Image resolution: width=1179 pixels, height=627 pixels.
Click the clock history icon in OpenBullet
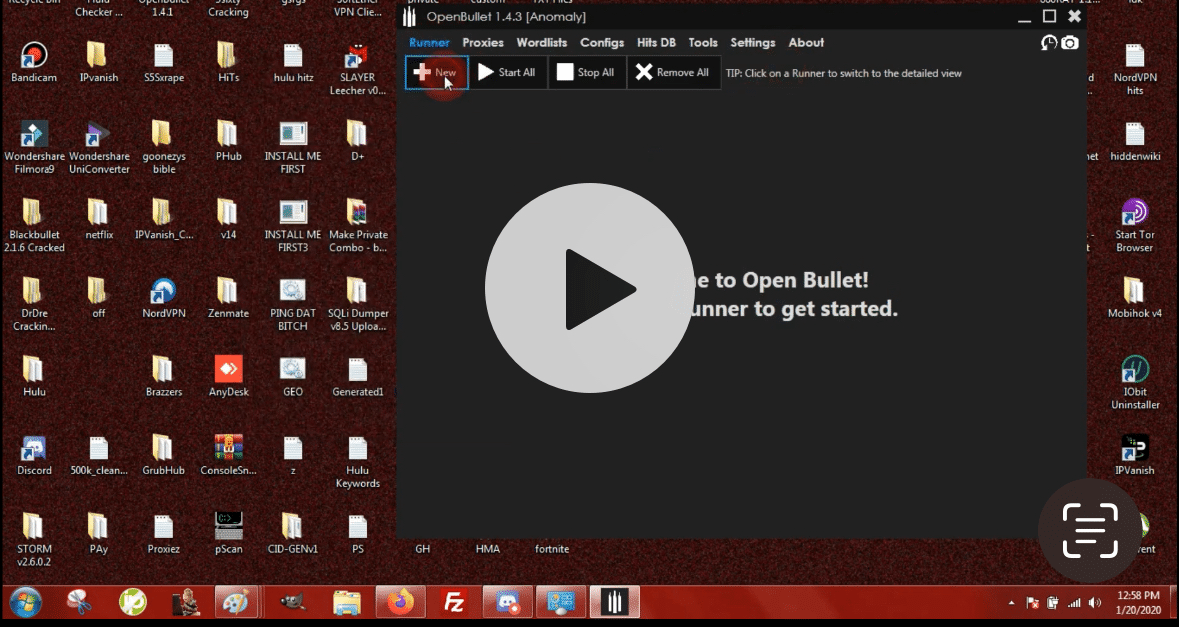coord(1048,43)
